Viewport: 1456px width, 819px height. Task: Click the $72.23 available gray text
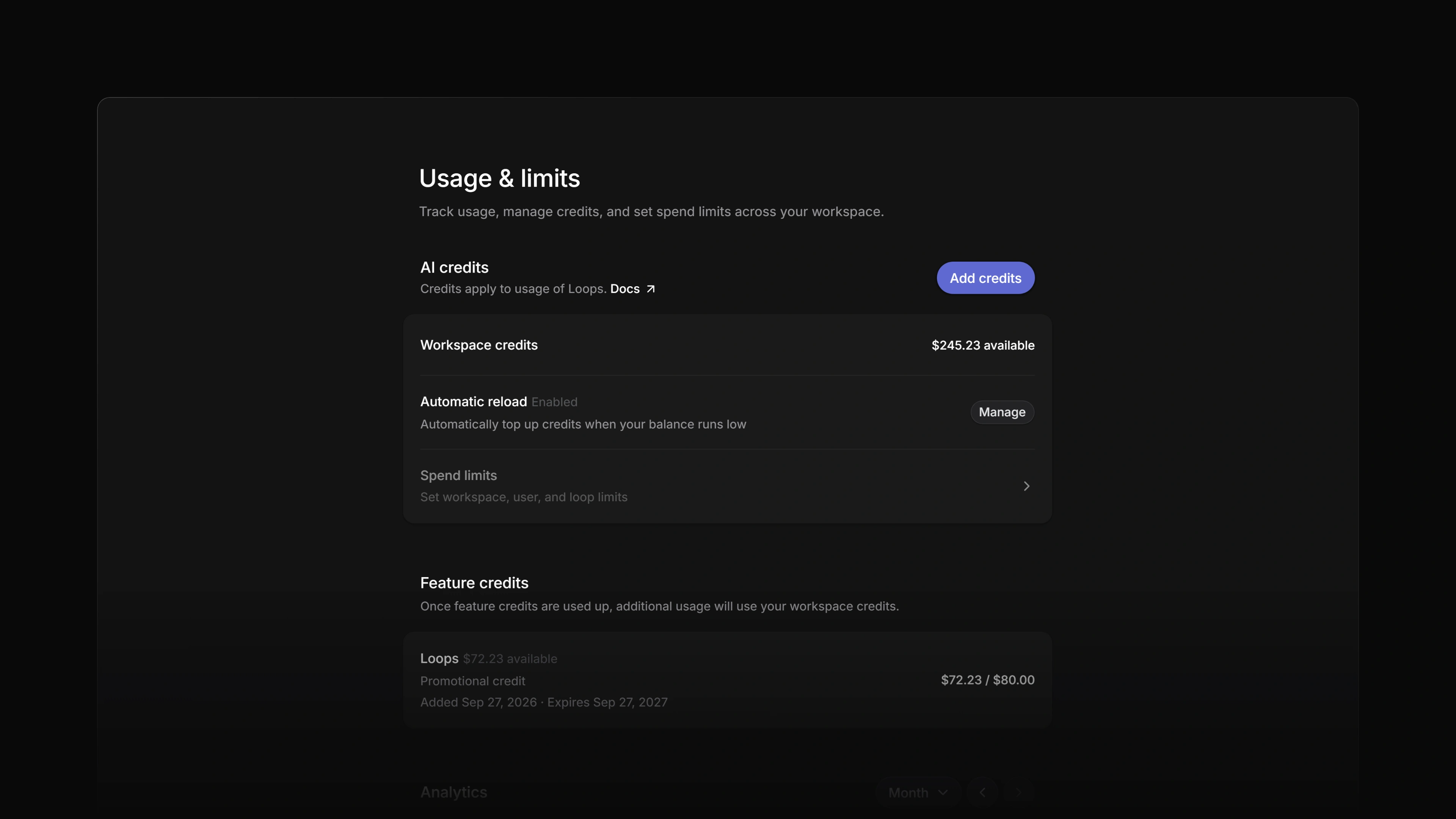tap(510, 659)
